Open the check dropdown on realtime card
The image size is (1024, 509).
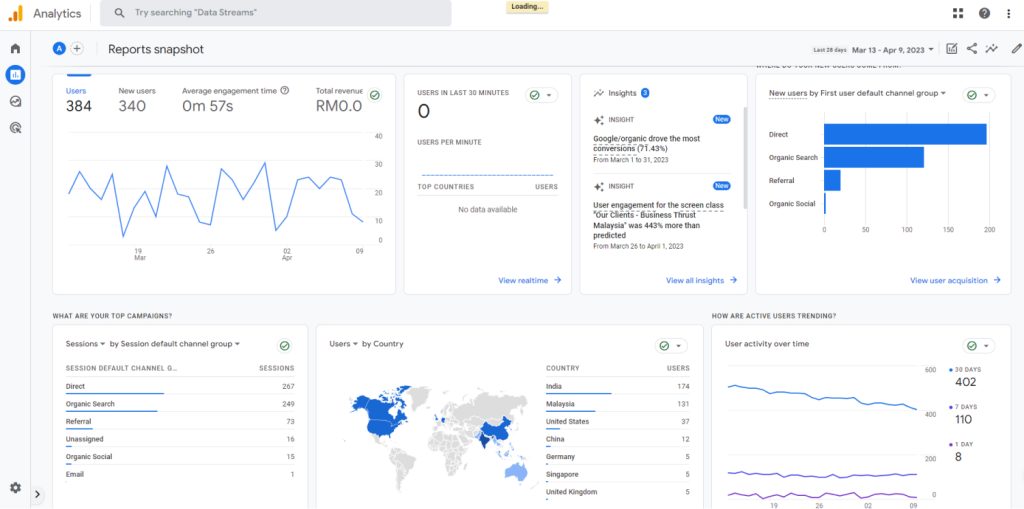pyautogui.click(x=542, y=95)
